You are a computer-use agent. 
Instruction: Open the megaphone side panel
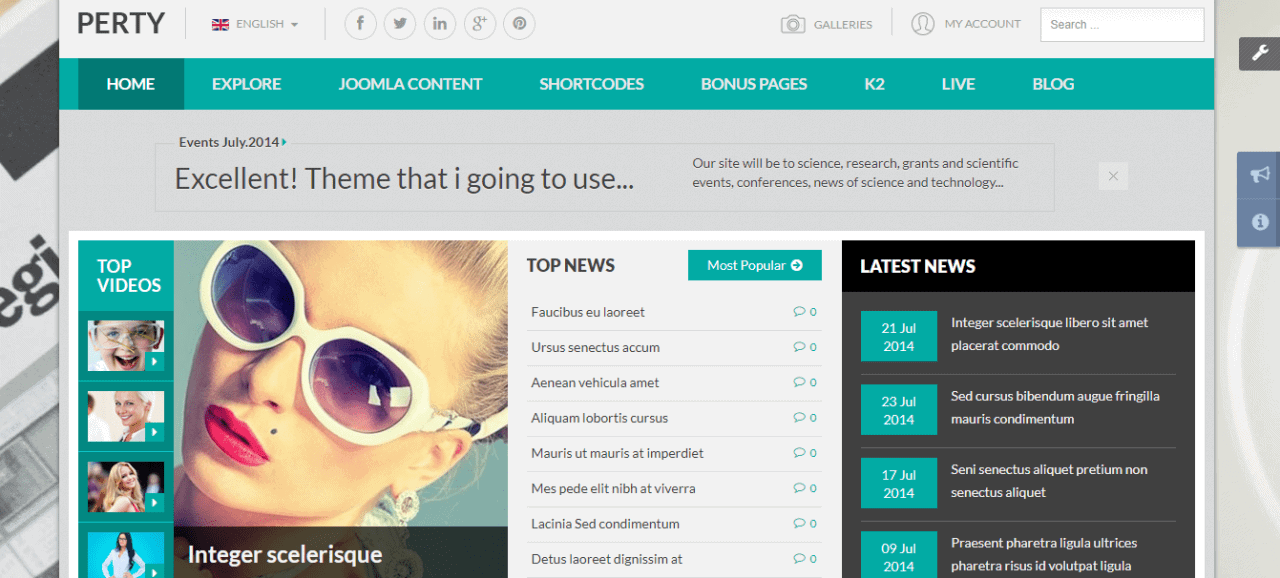coord(1260,175)
